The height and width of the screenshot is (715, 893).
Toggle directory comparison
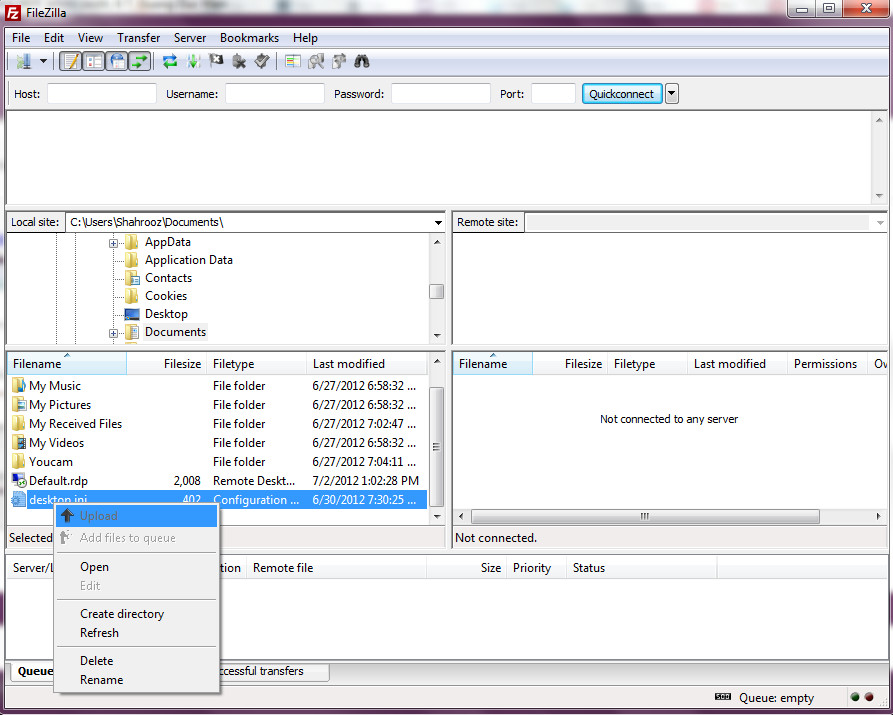(316, 61)
